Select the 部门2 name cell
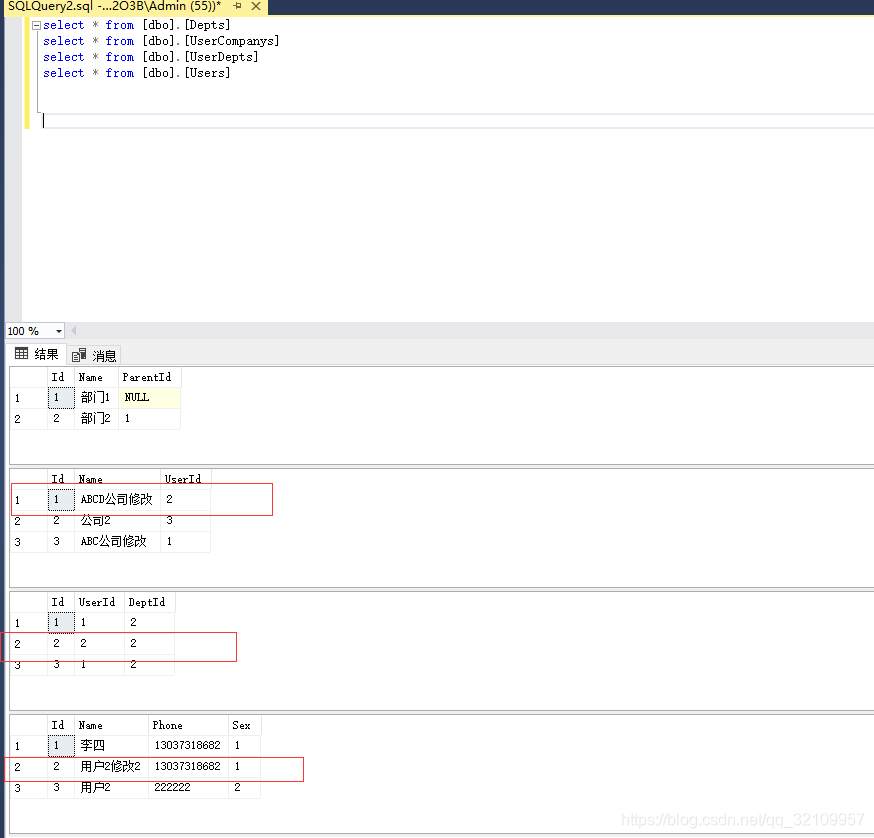The width and height of the screenshot is (874, 838). tap(96, 418)
